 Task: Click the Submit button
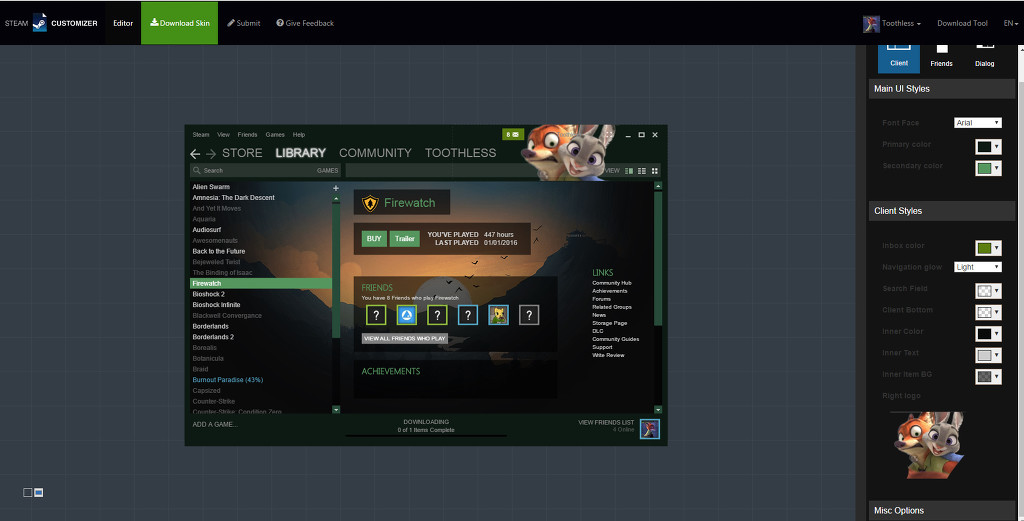click(x=244, y=23)
